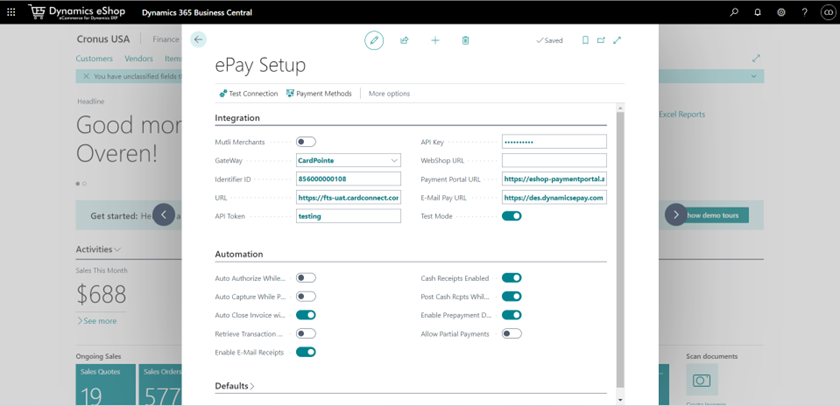Click the empty WebShop URL field

point(554,160)
